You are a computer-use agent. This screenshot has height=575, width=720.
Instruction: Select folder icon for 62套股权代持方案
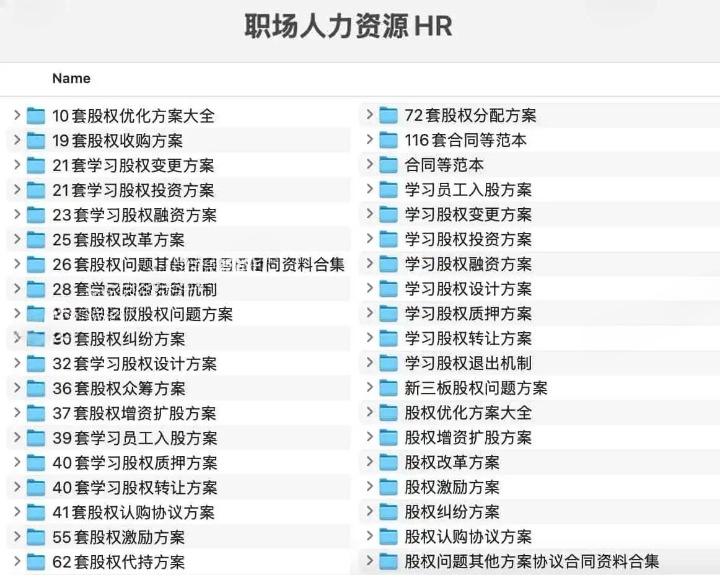(x=36, y=562)
